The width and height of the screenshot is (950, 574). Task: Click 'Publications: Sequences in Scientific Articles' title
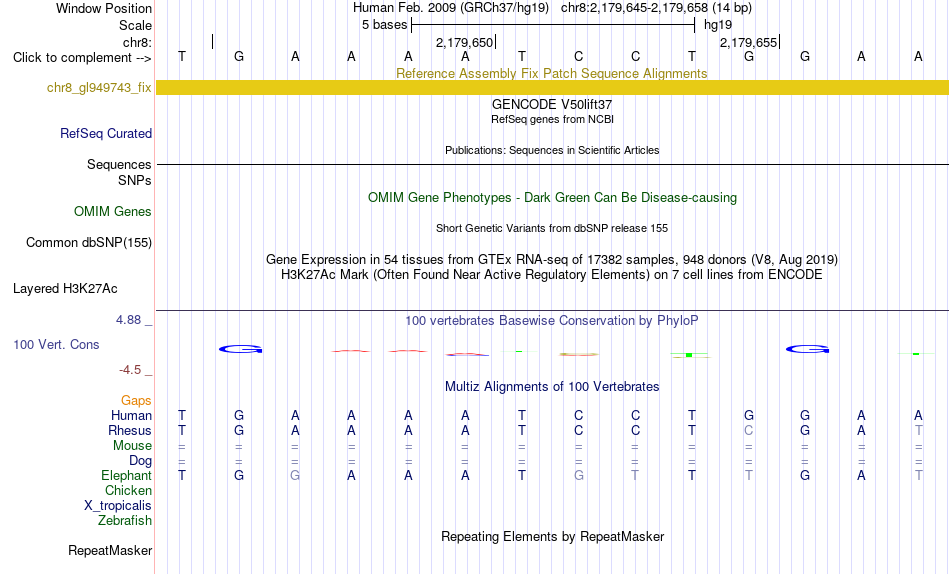pyautogui.click(x=552, y=150)
